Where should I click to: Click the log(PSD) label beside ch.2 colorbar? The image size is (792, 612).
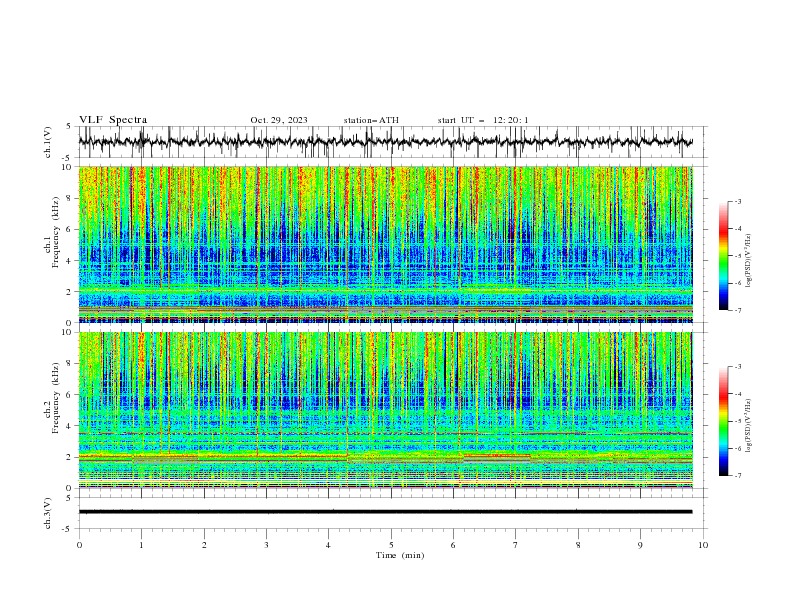click(x=748, y=425)
